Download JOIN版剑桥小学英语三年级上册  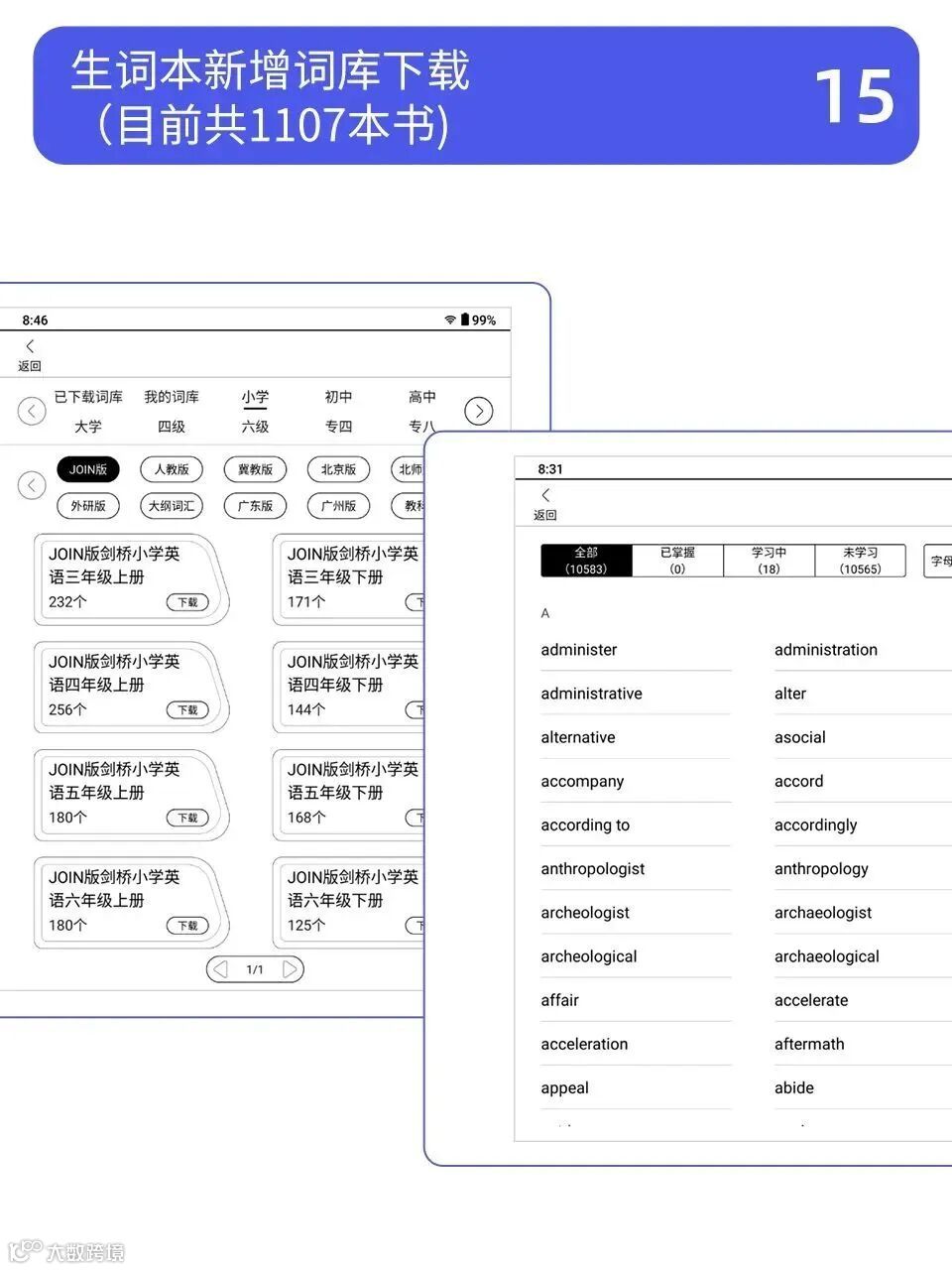pos(187,602)
